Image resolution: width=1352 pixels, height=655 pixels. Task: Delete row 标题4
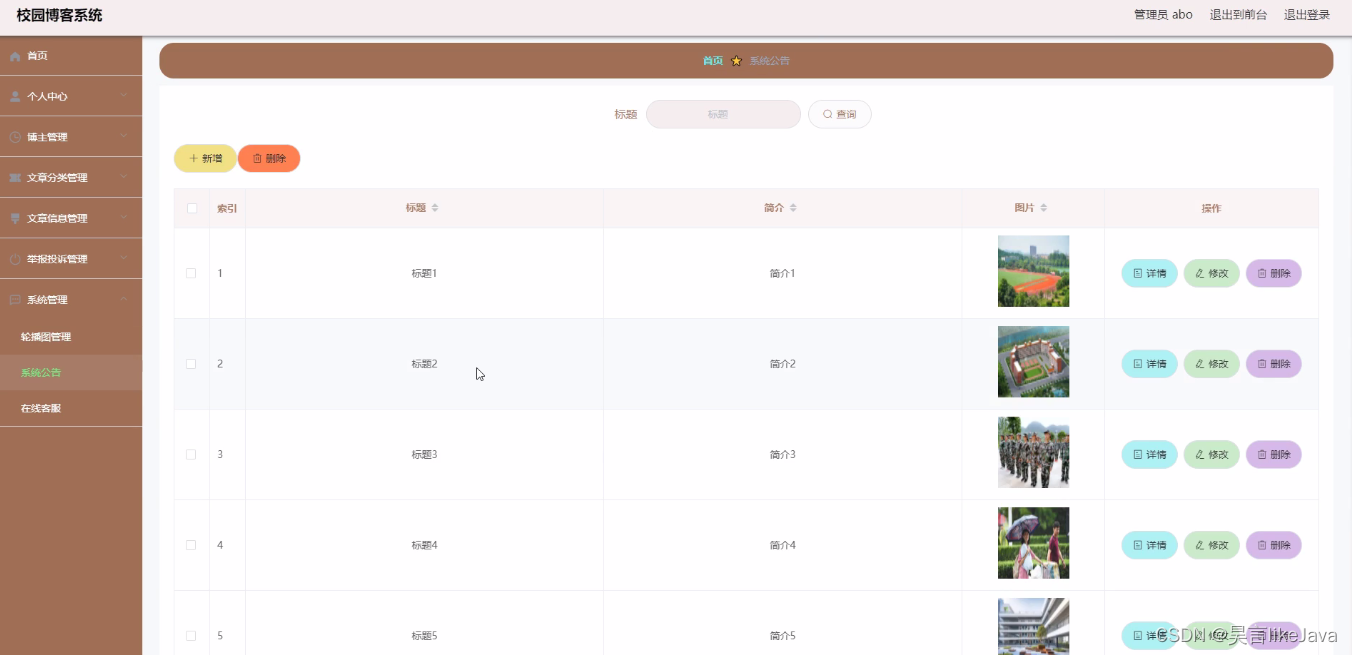(1273, 545)
